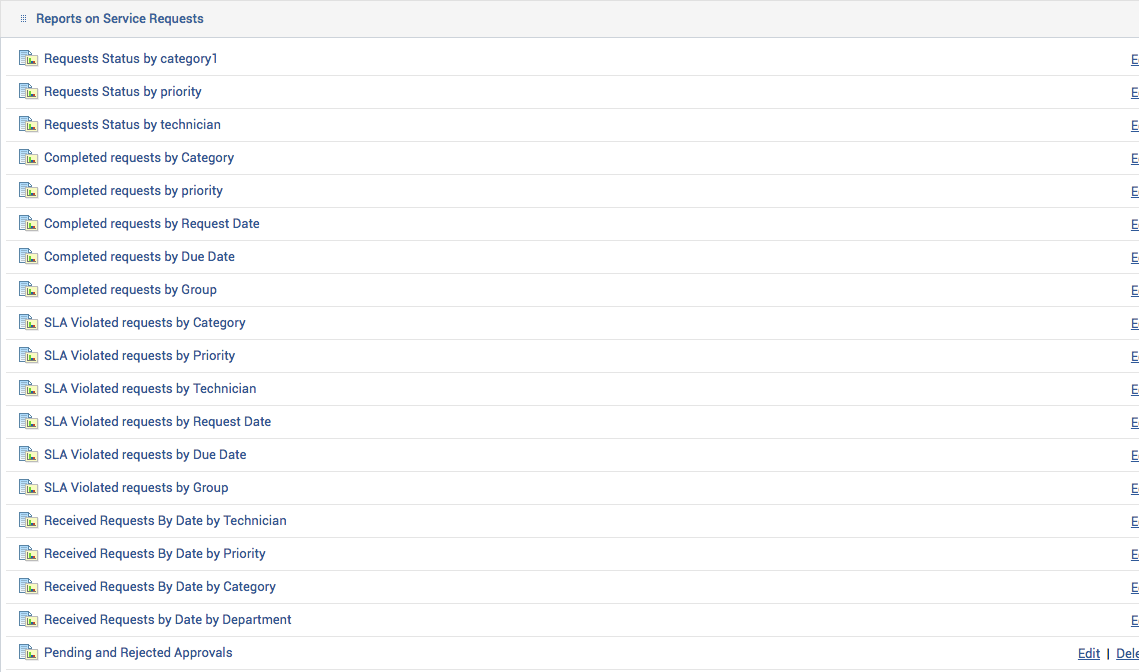Click the report icon beside Completed requests by Request Date

[x=28, y=223]
